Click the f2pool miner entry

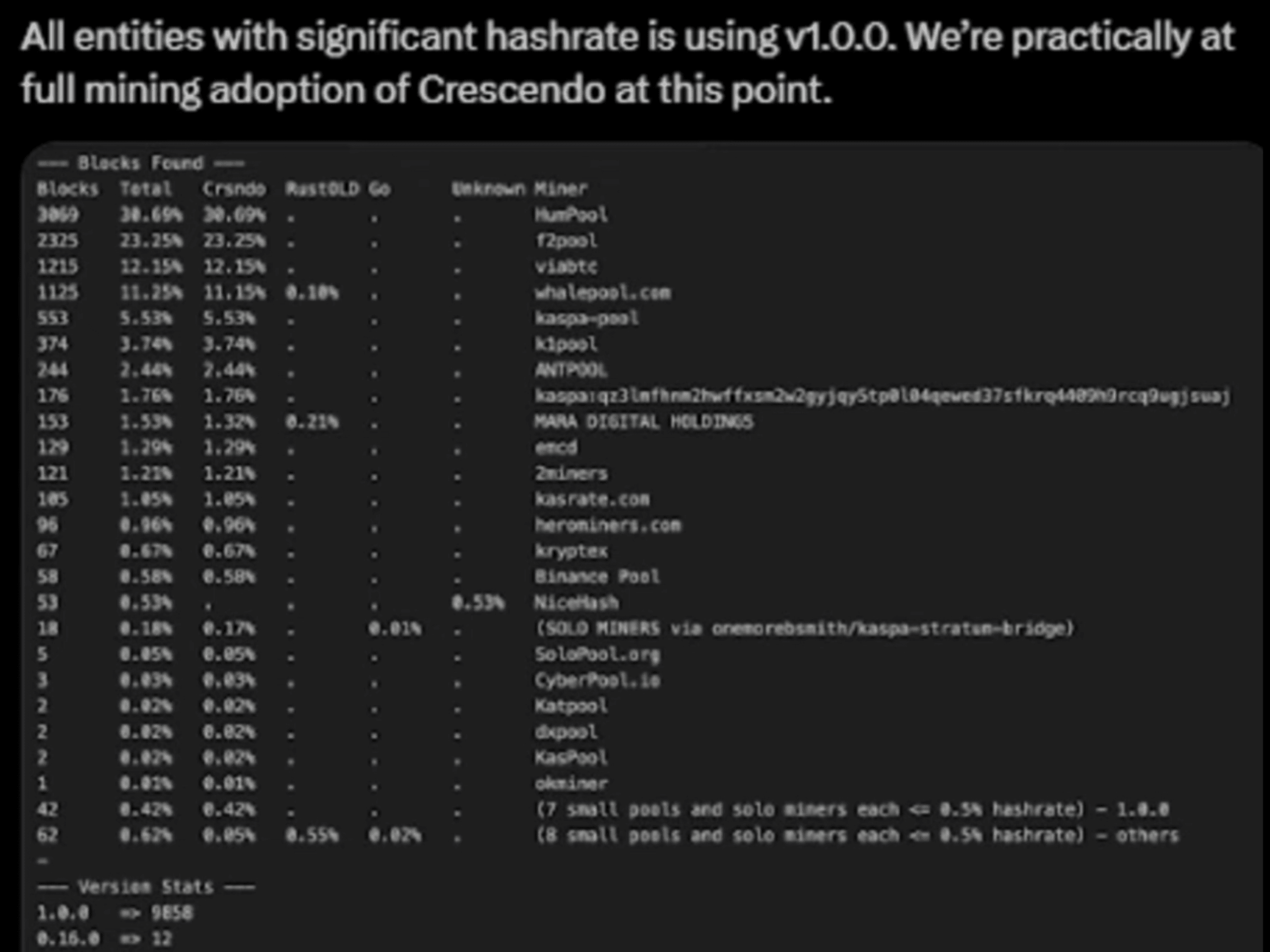pos(566,241)
